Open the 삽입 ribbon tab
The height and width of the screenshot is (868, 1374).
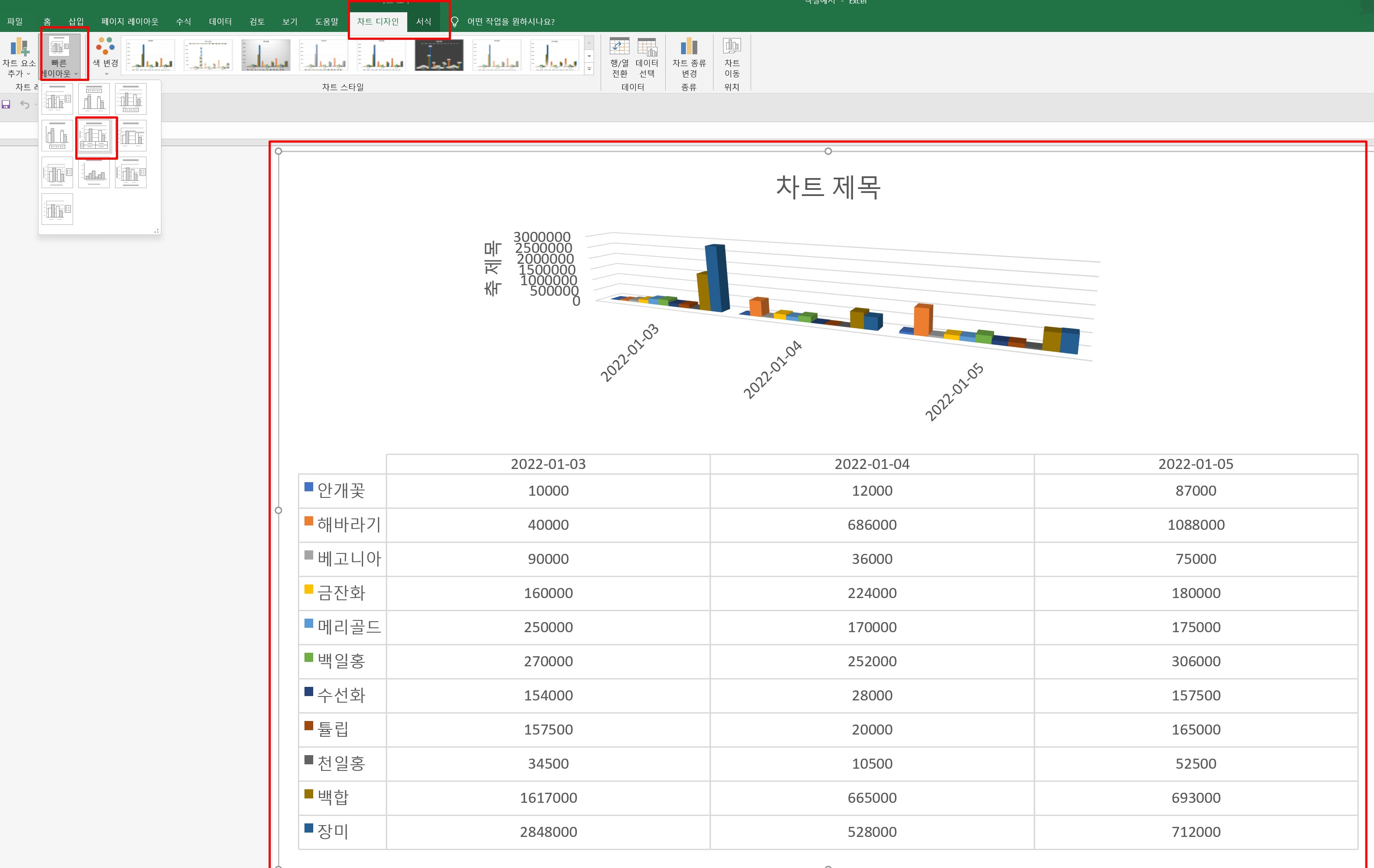click(76, 22)
